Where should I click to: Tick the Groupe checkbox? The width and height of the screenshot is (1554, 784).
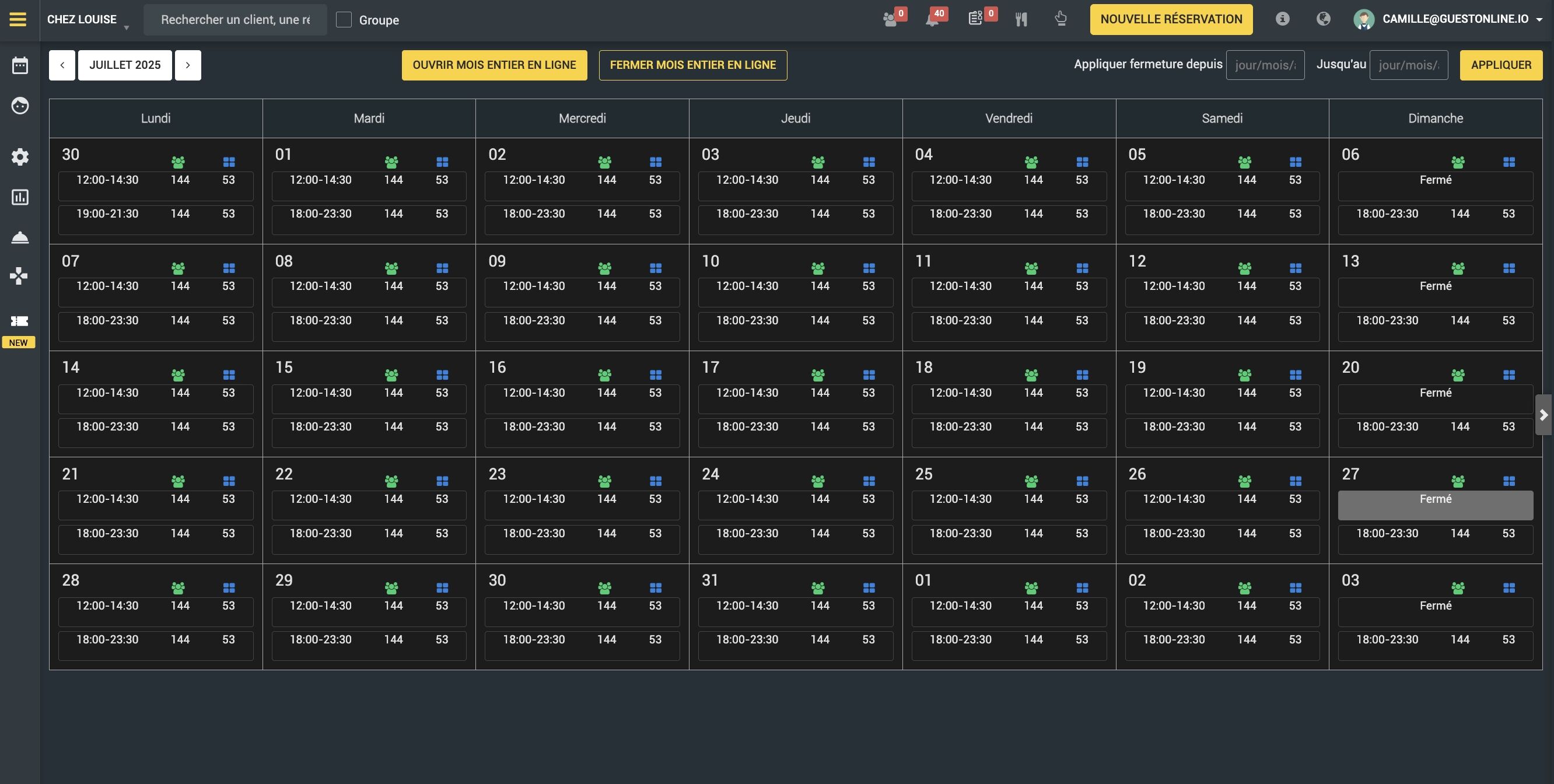coord(344,20)
